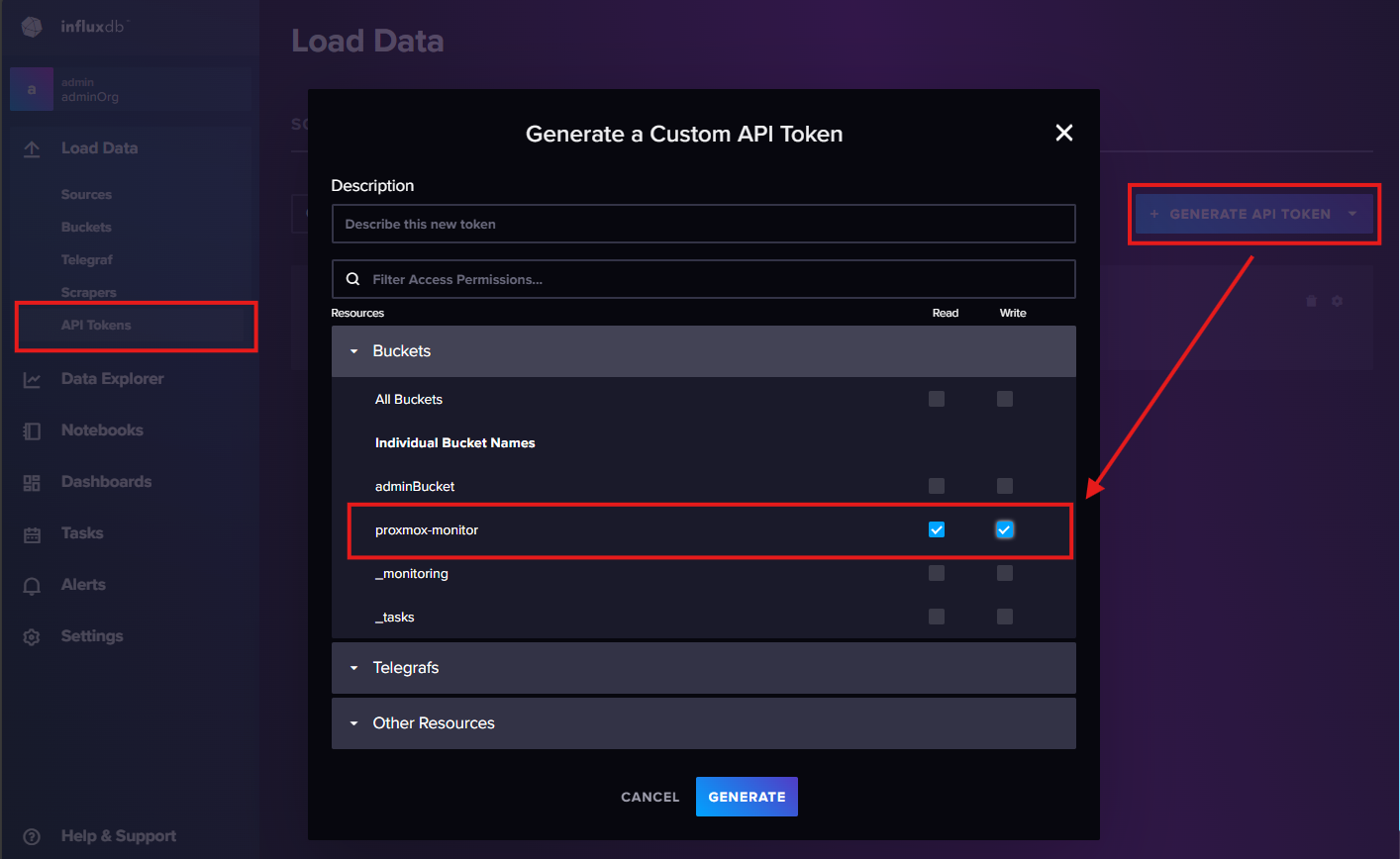Viewport: 1400px width, 859px height.
Task: Click the Dashboards grid icon
Action: click(x=32, y=482)
